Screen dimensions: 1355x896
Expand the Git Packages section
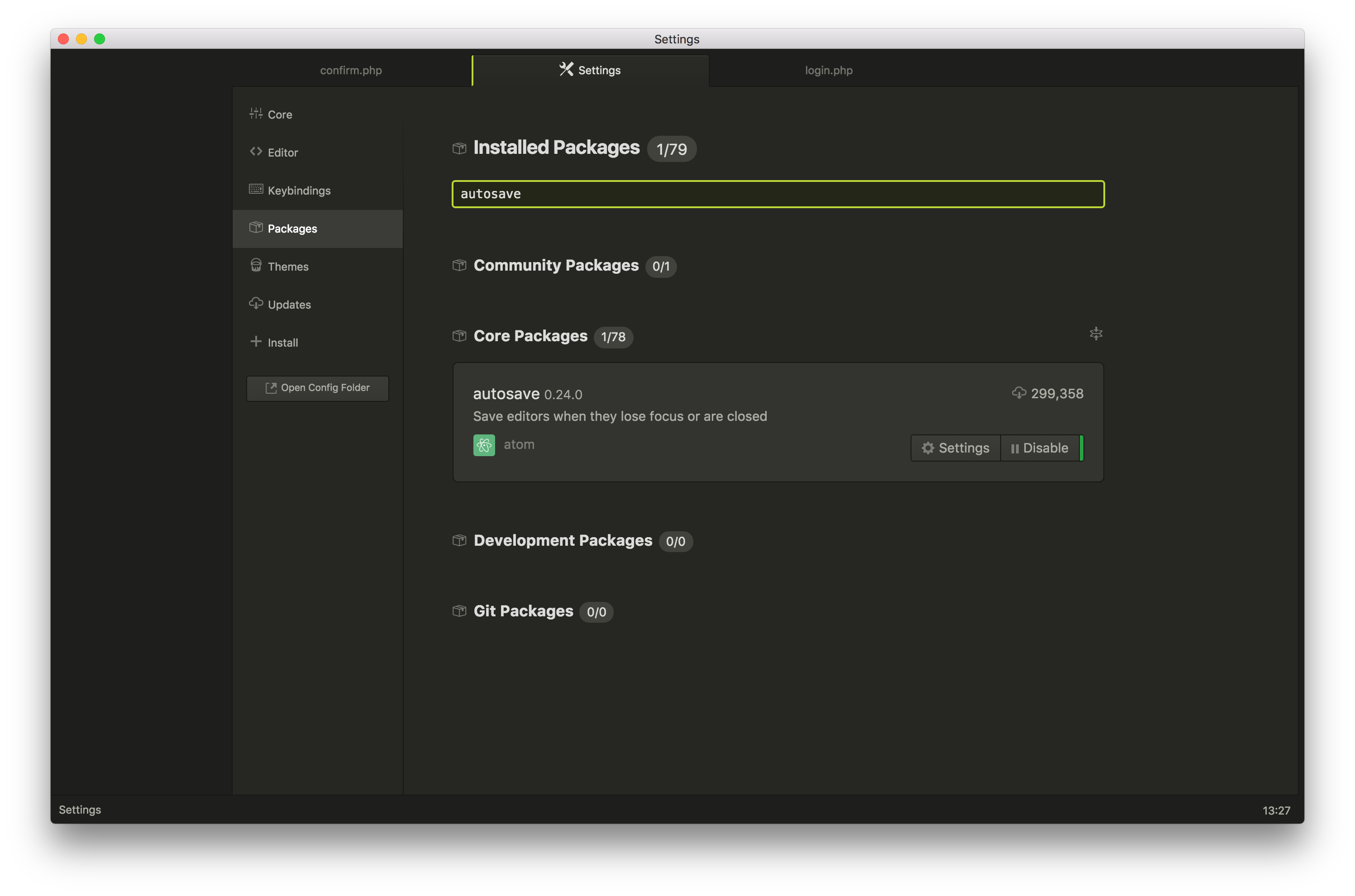(x=523, y=611)
